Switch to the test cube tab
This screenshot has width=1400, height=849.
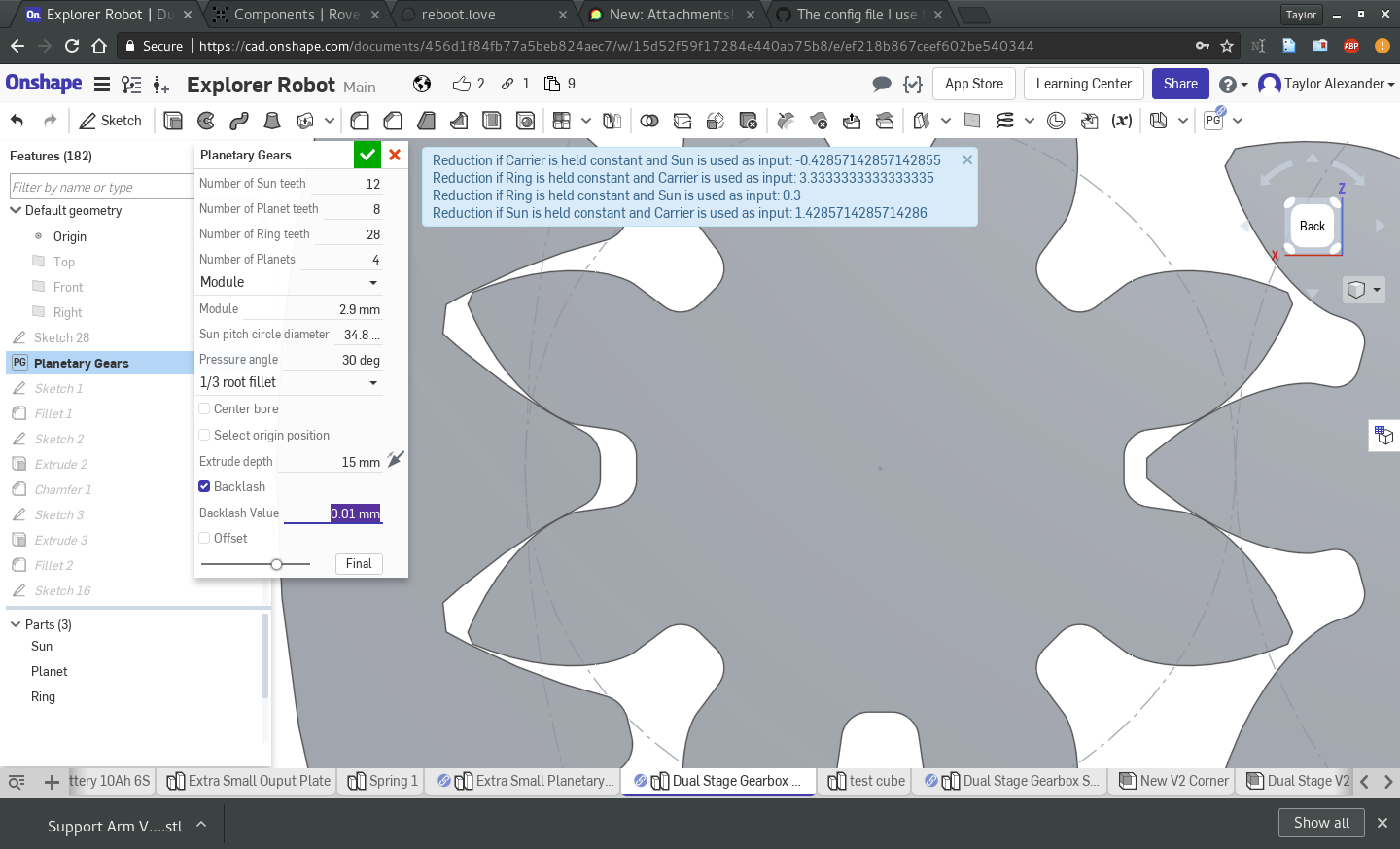coord(867,781)
